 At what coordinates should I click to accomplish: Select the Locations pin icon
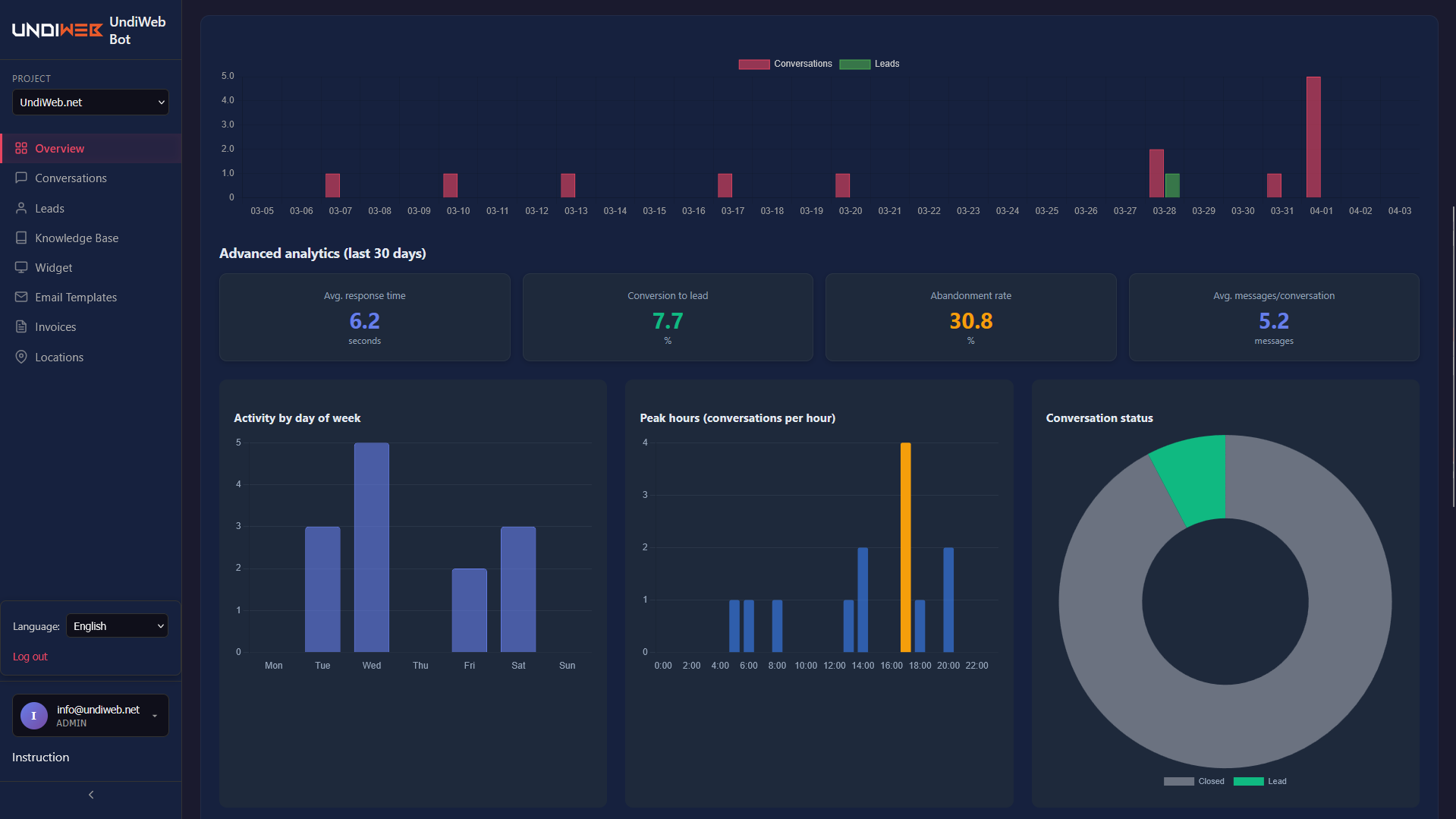pyautogui.click(x=20, y=357)
